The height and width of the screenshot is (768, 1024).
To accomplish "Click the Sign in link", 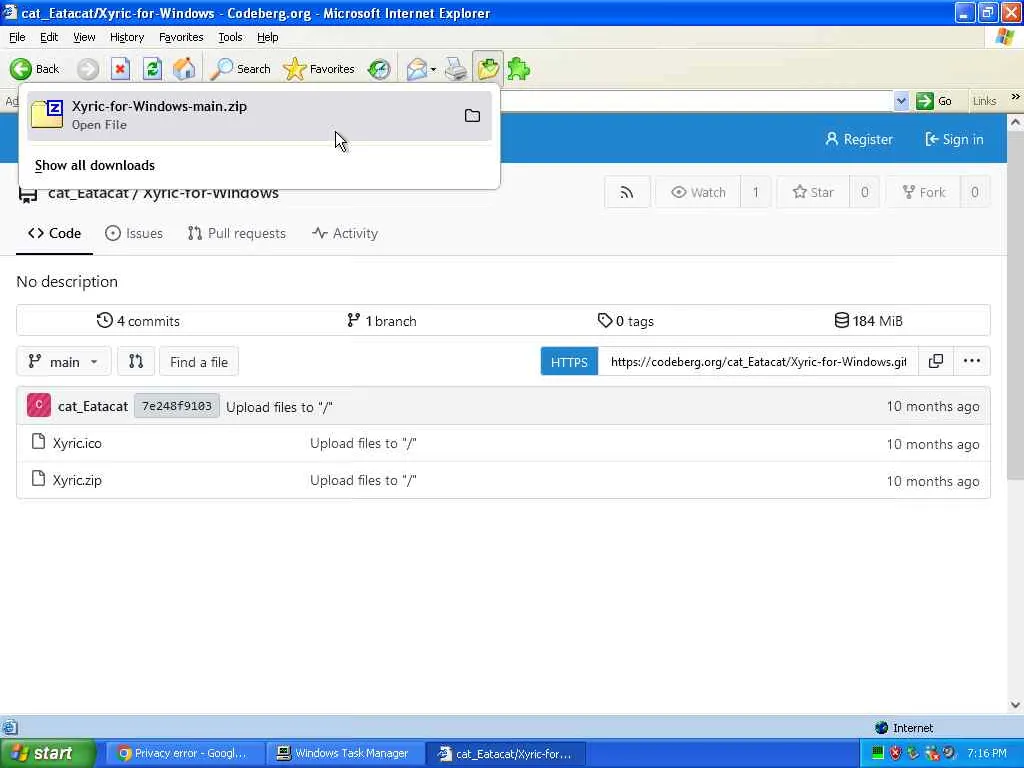I will 954,139.
